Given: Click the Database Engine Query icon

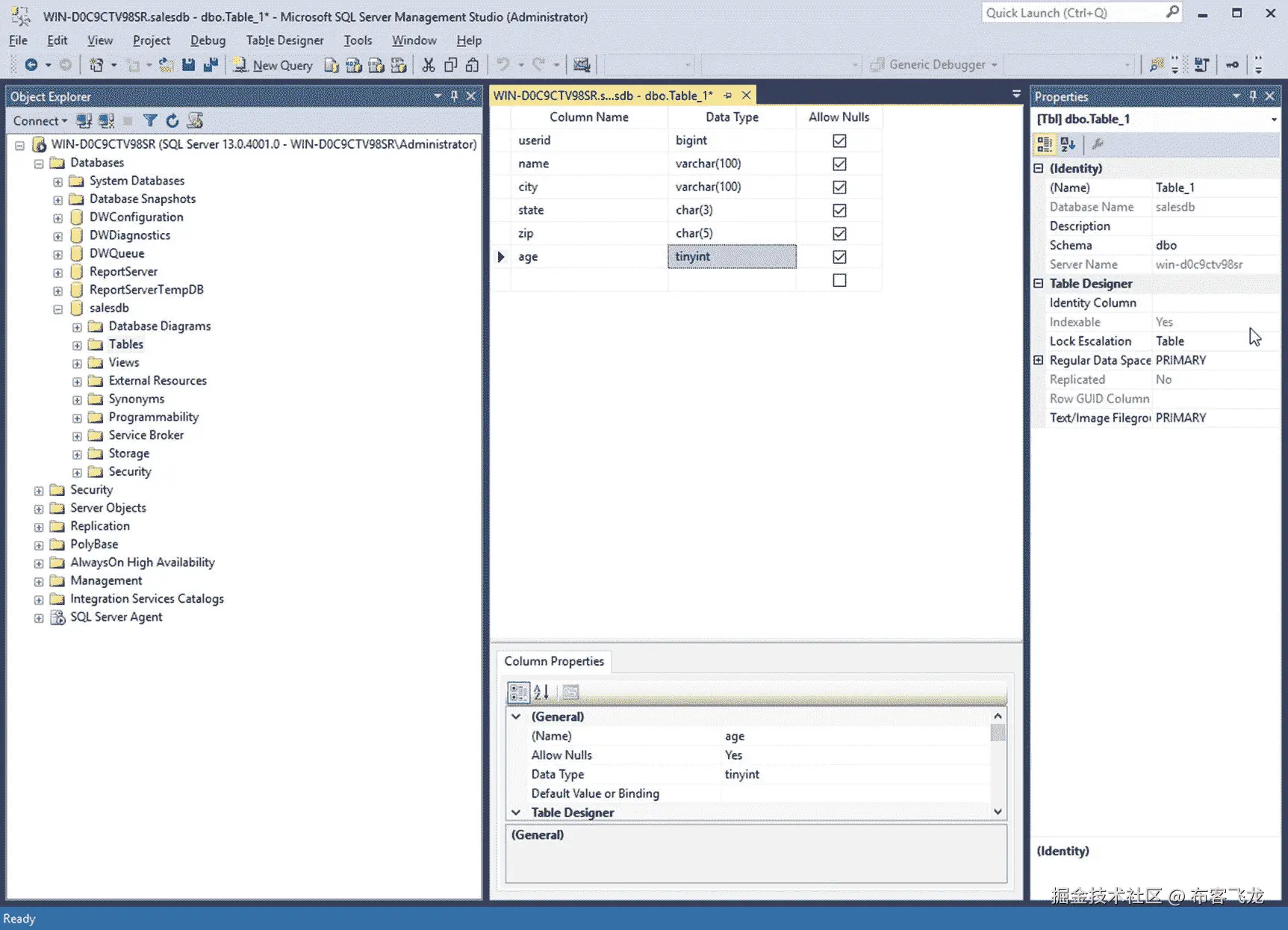Looking at the screenshot, I should coord(332,65).
